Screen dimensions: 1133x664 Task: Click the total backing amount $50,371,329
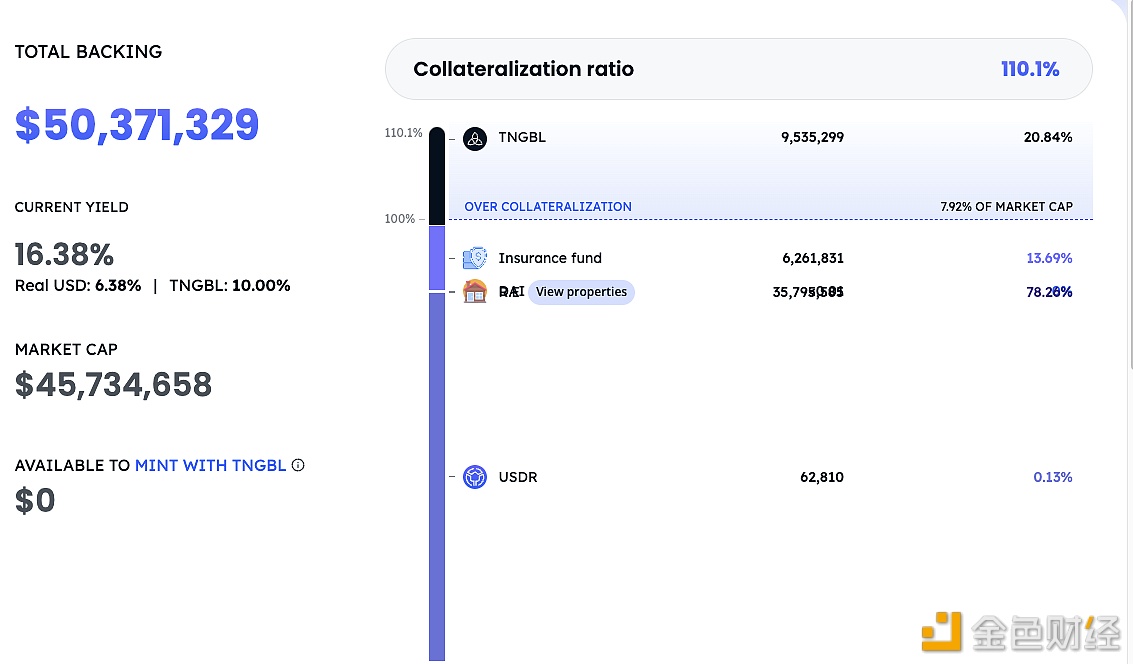137,124
